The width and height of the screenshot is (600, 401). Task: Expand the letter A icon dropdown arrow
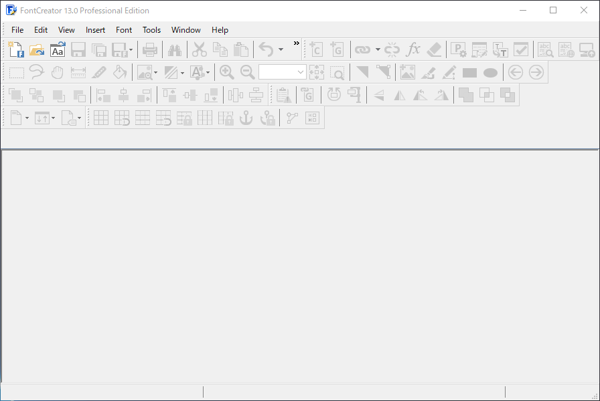[208, 73]
